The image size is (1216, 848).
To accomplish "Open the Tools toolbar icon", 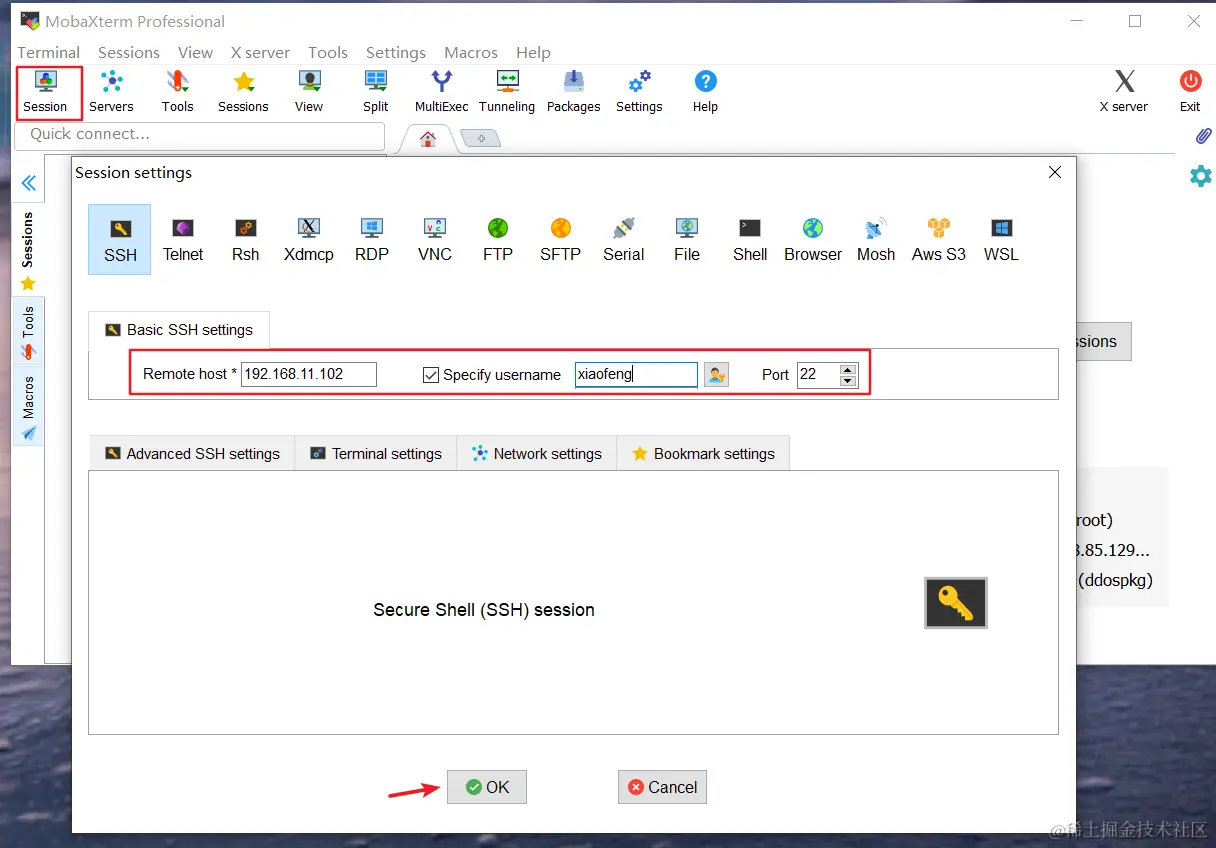I will click(177, 92).
